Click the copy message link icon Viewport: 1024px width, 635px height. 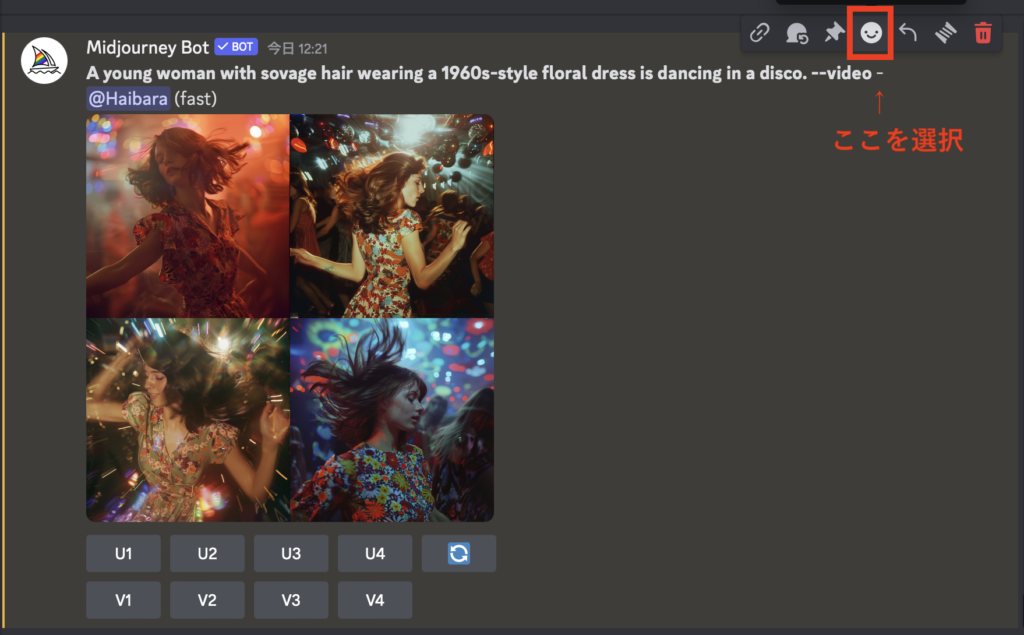click(760, 33)
